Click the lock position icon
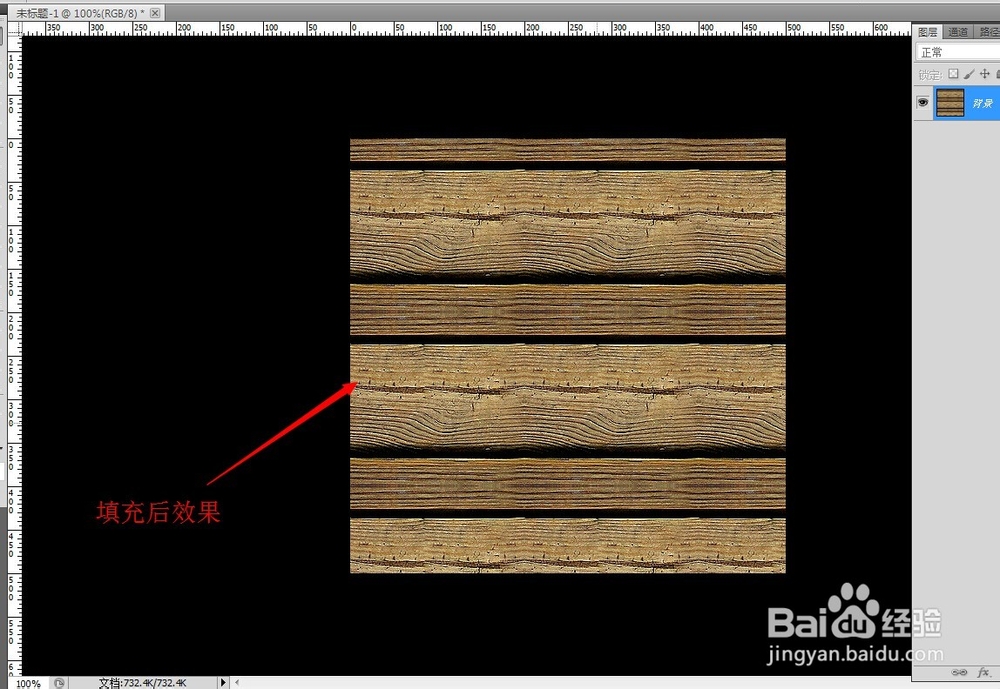This screenshot has width=1000, height=689. (985, 73)
